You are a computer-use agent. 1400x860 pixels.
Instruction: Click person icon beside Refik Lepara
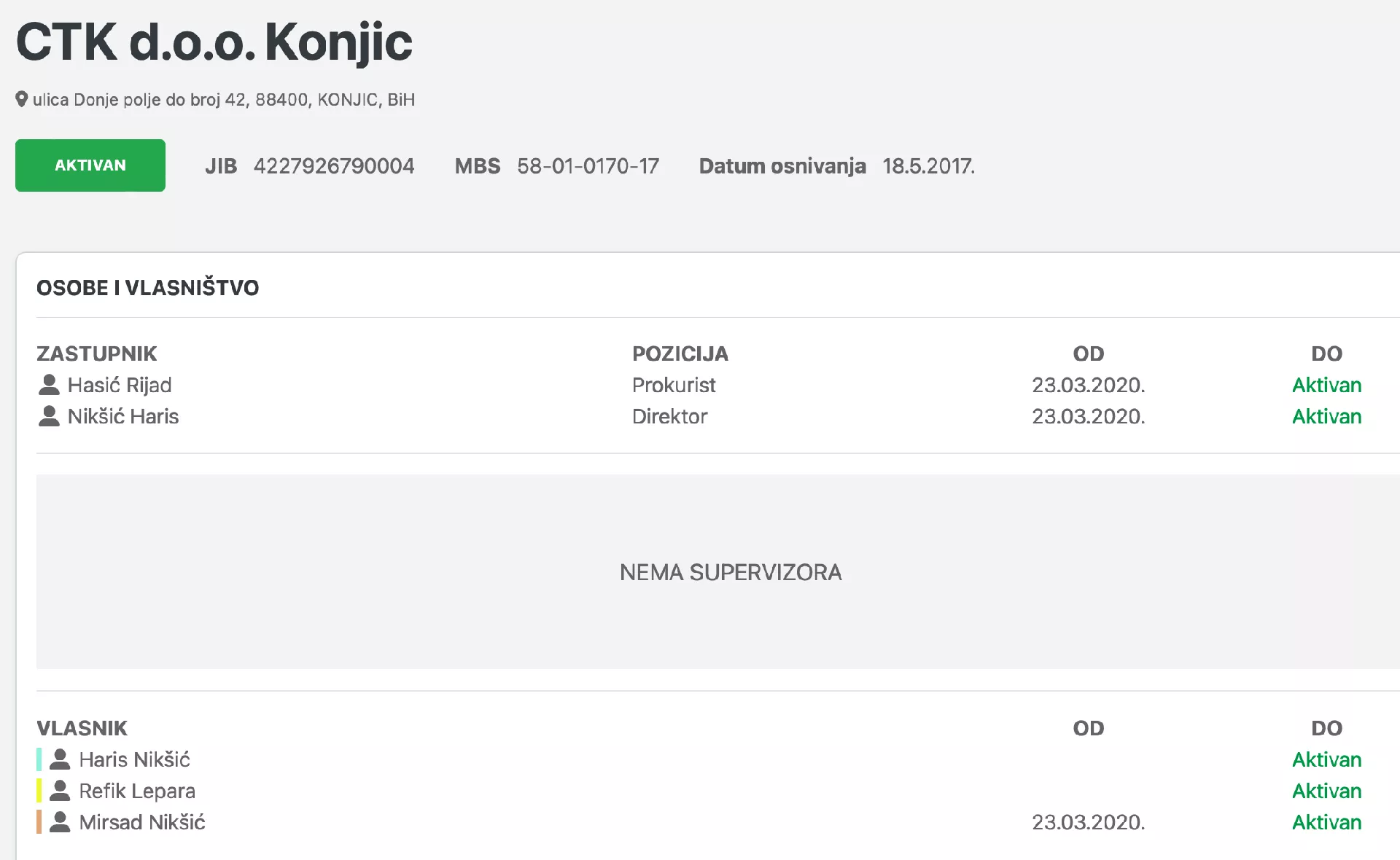(60, 790)
